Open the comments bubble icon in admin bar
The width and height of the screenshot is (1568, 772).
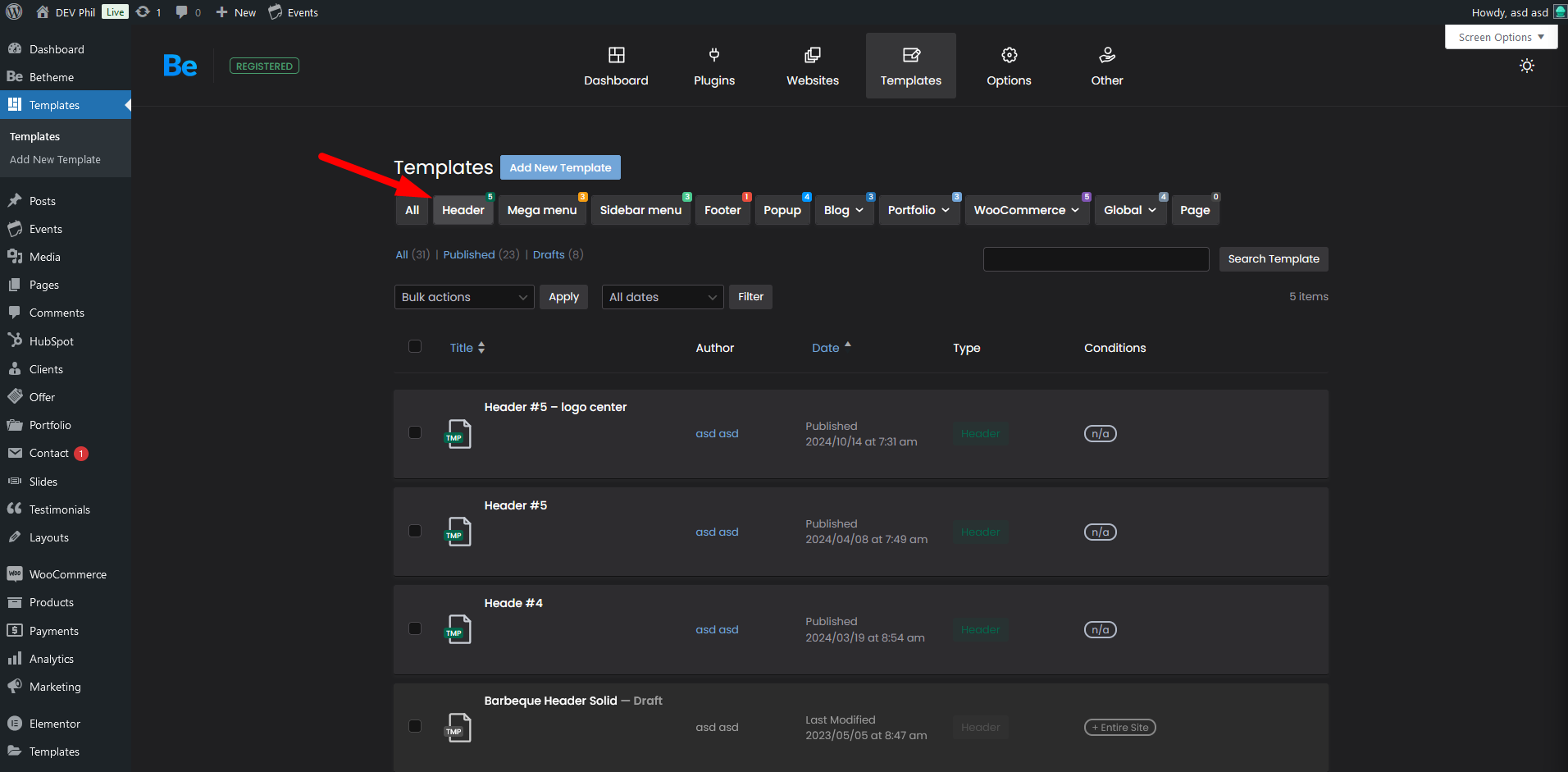pyautogui.click(x=182, y=12)
